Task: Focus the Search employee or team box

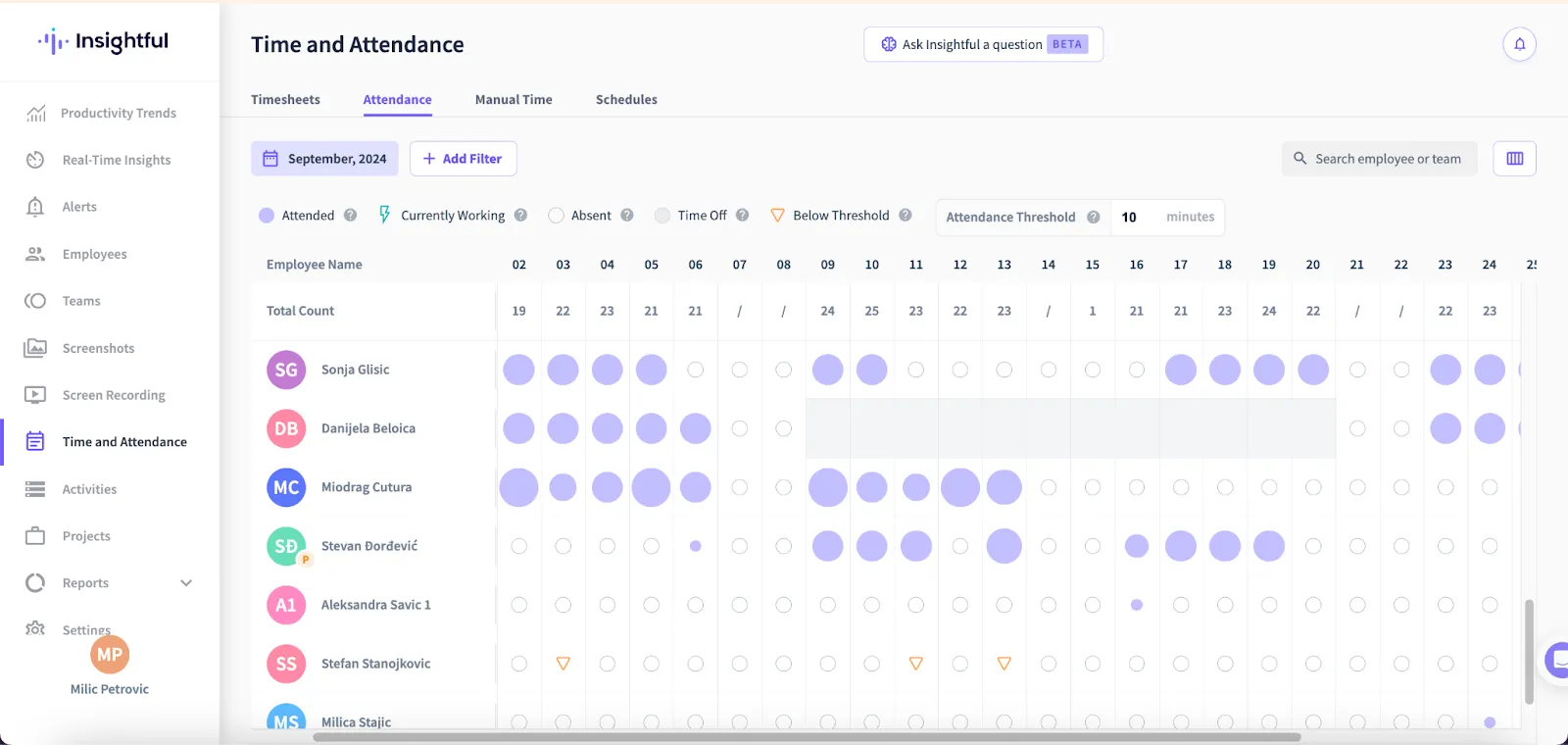Action: point(1379,159)
